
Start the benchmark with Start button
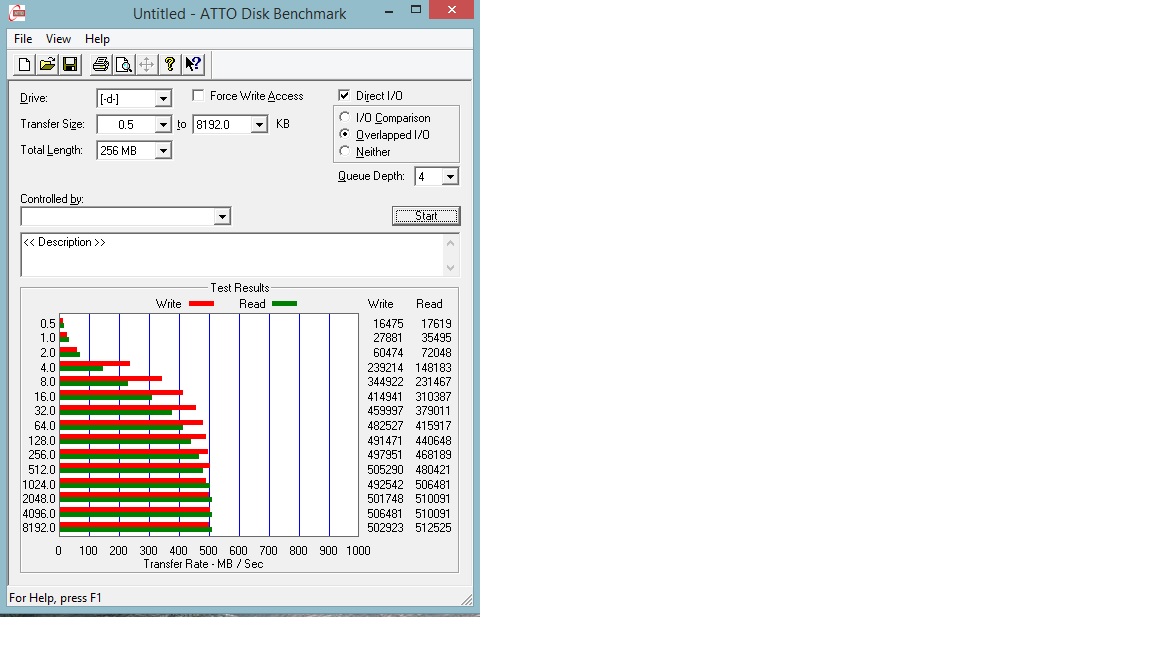tap(426, 216)
